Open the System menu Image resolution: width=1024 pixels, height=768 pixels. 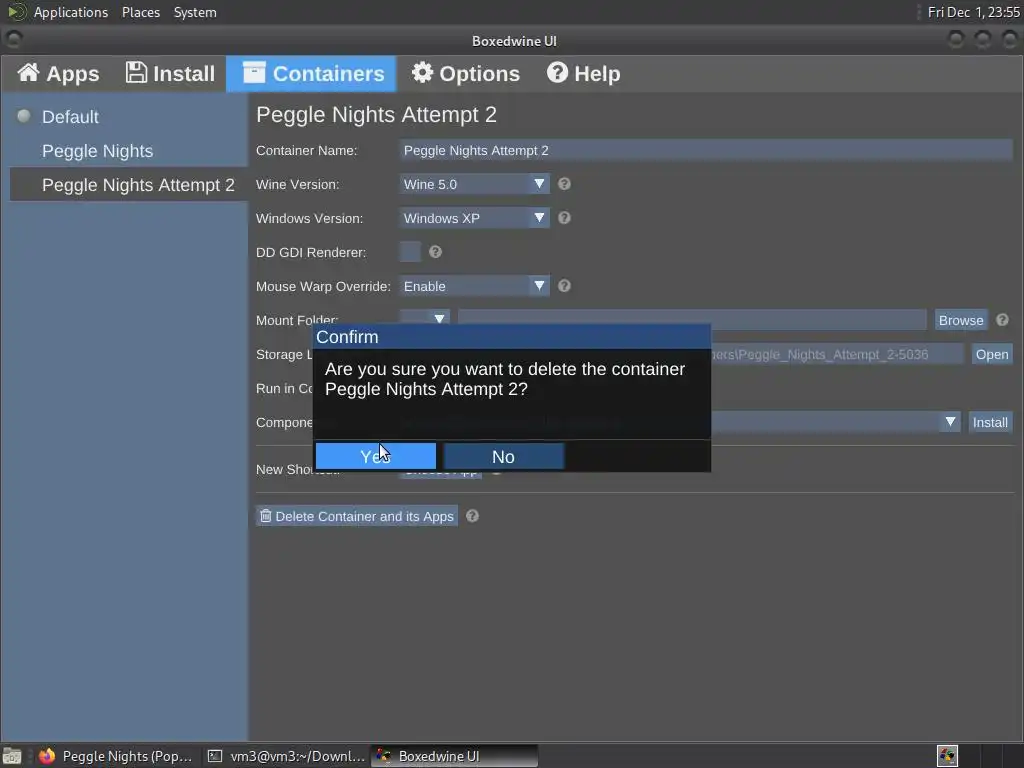pyautogui.click(x=195, y=12)
